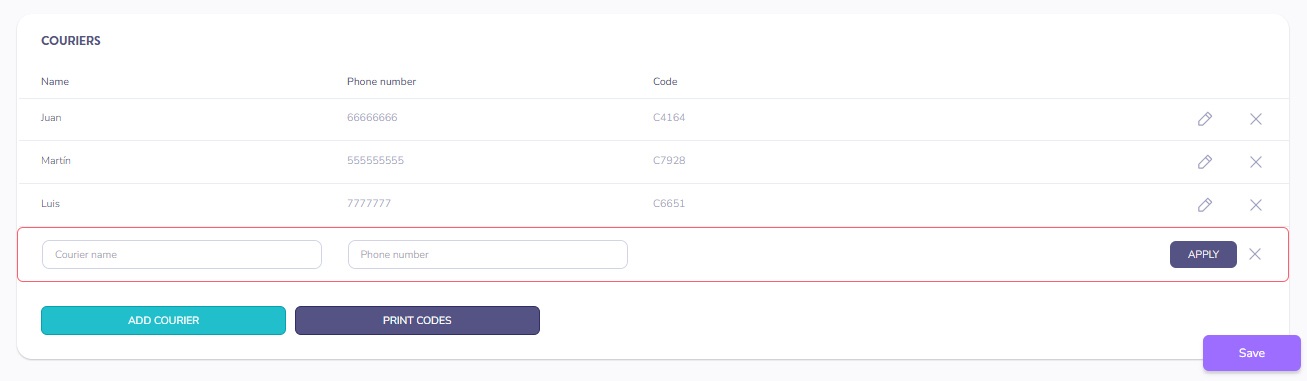Click the Luis name cell

pos(50,204)
